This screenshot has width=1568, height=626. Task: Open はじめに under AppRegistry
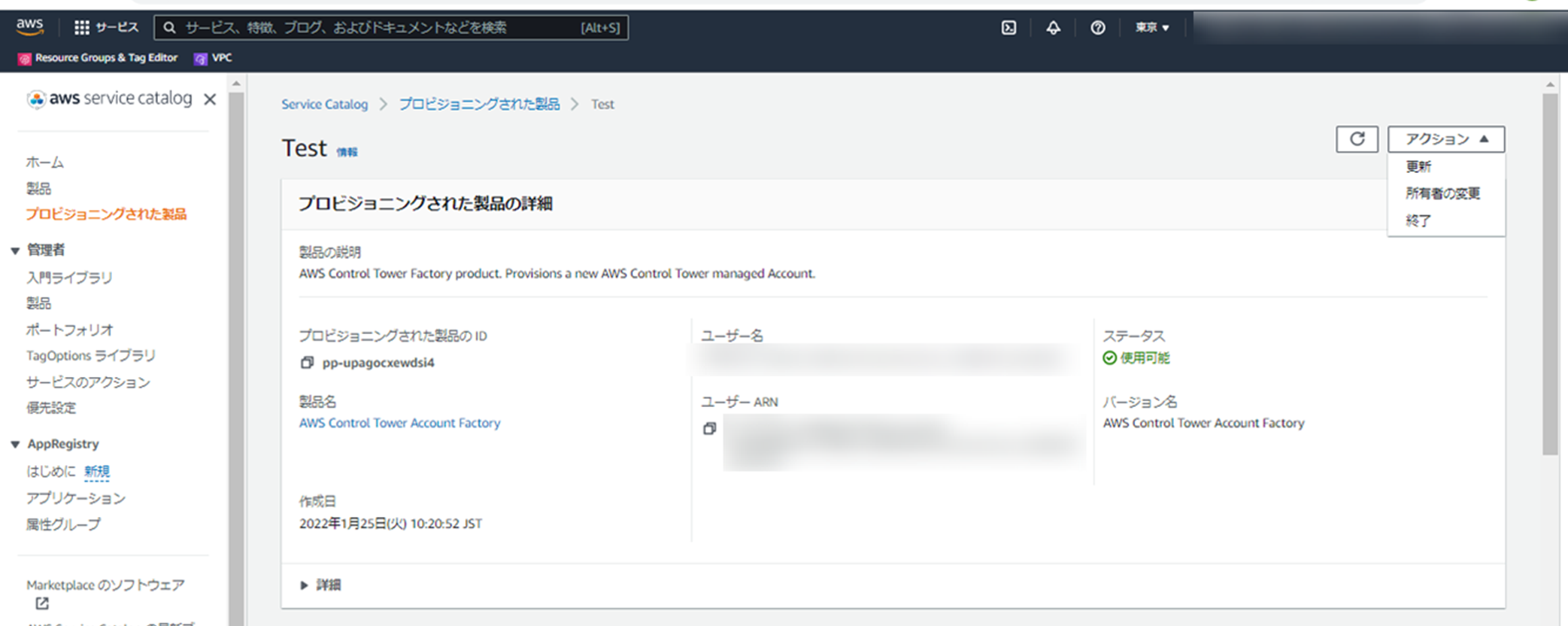[x=51, y=471]
